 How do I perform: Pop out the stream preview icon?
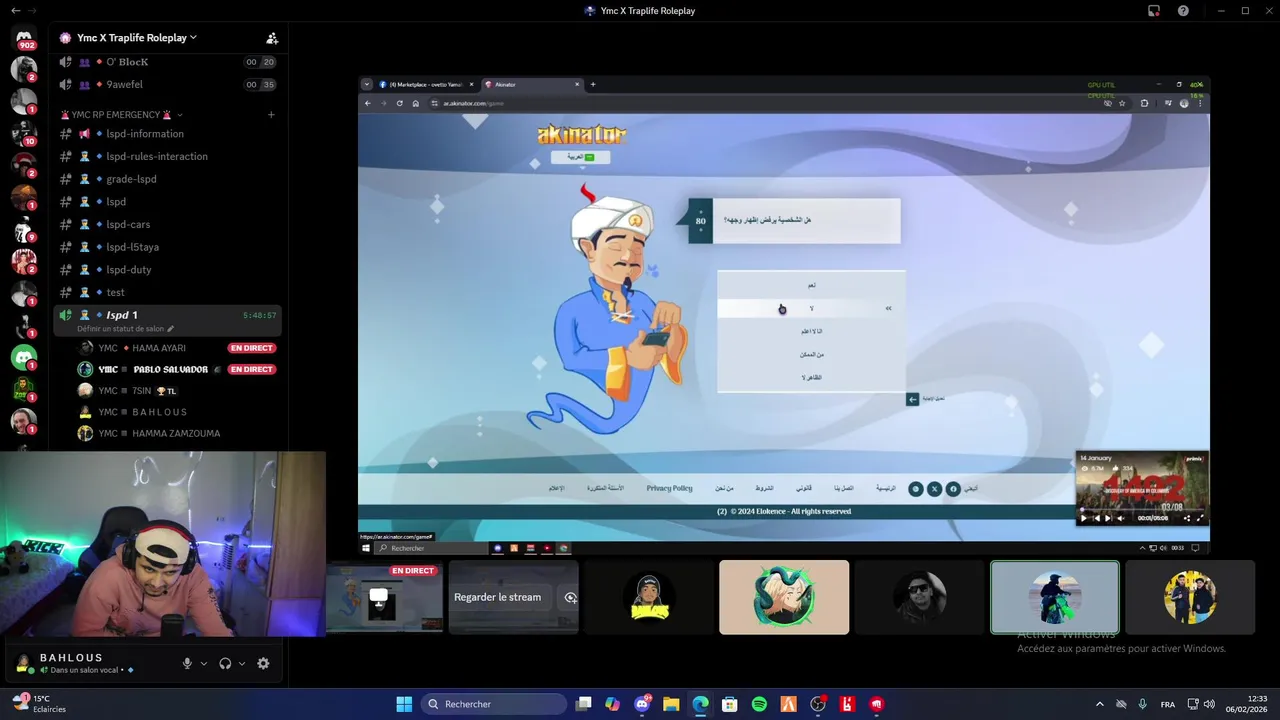pos(570,597)
